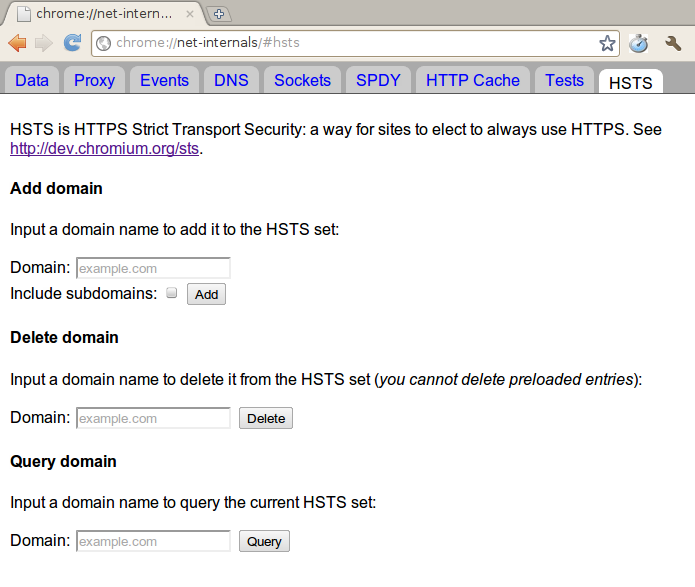Select the Events tab
The height and width of the screenshot is (587, 695).
pos(164,80)
